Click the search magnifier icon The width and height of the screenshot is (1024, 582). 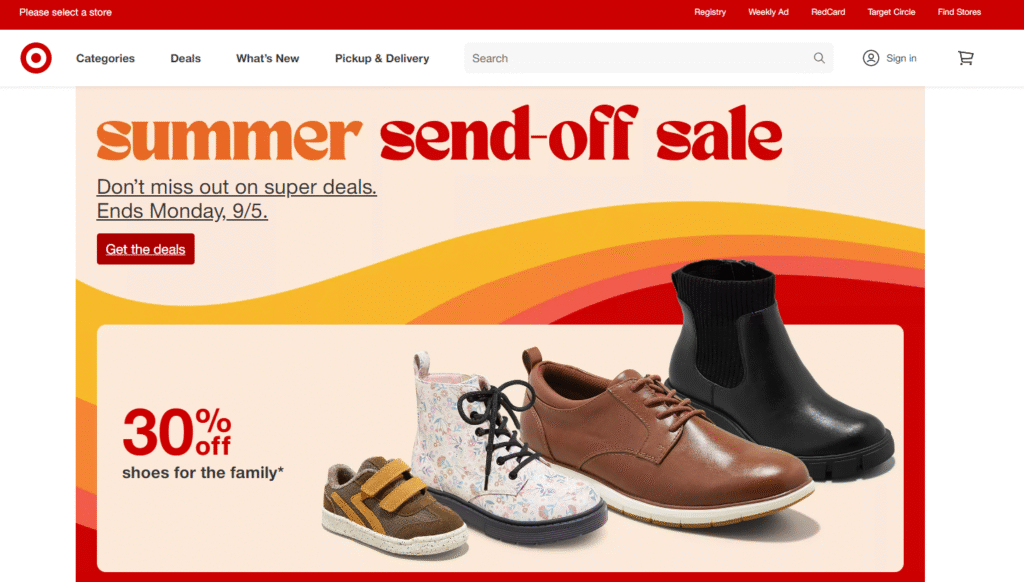tap(819, 58)
